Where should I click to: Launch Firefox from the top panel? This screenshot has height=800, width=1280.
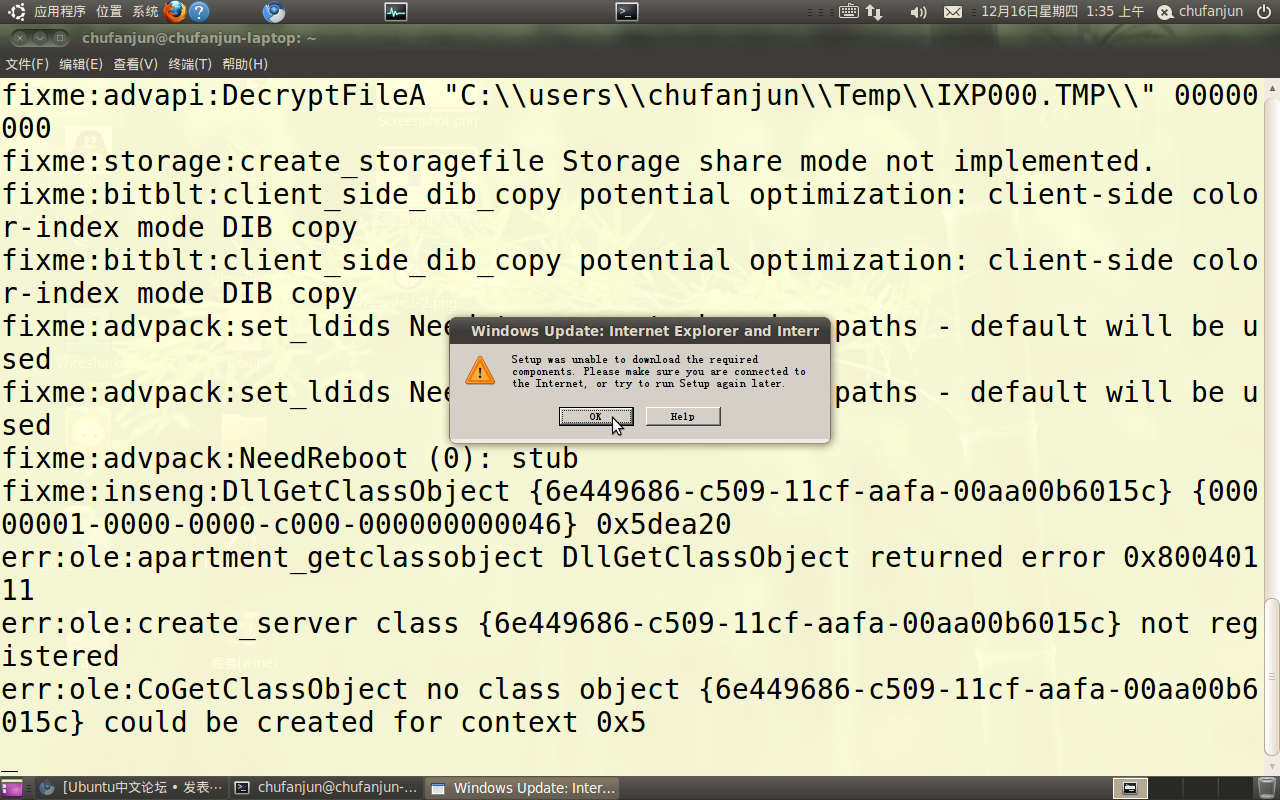coord(175,12)
